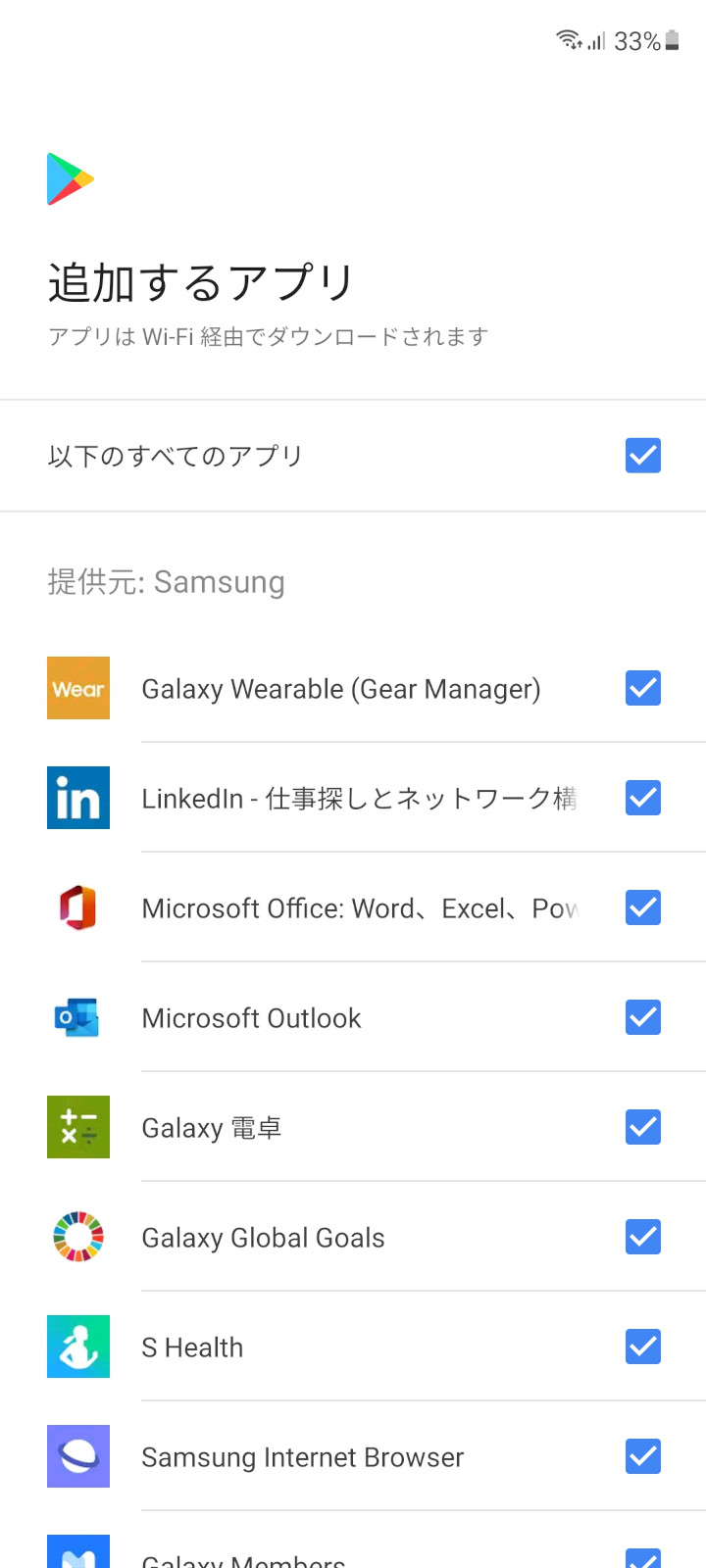Tap the Microsoft Office app icon
Screen dimensions: 706x1568
pyautogui.click(x=78, y=907)
